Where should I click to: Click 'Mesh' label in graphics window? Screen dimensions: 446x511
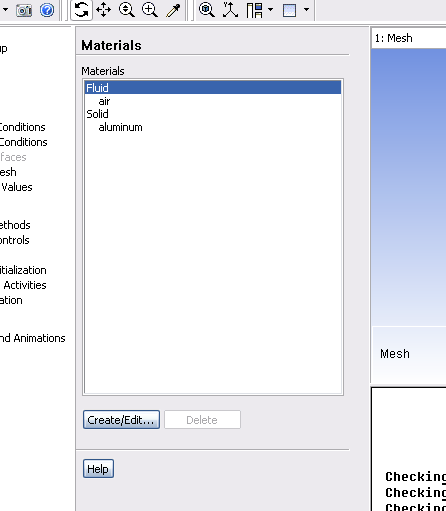(395, 354)
